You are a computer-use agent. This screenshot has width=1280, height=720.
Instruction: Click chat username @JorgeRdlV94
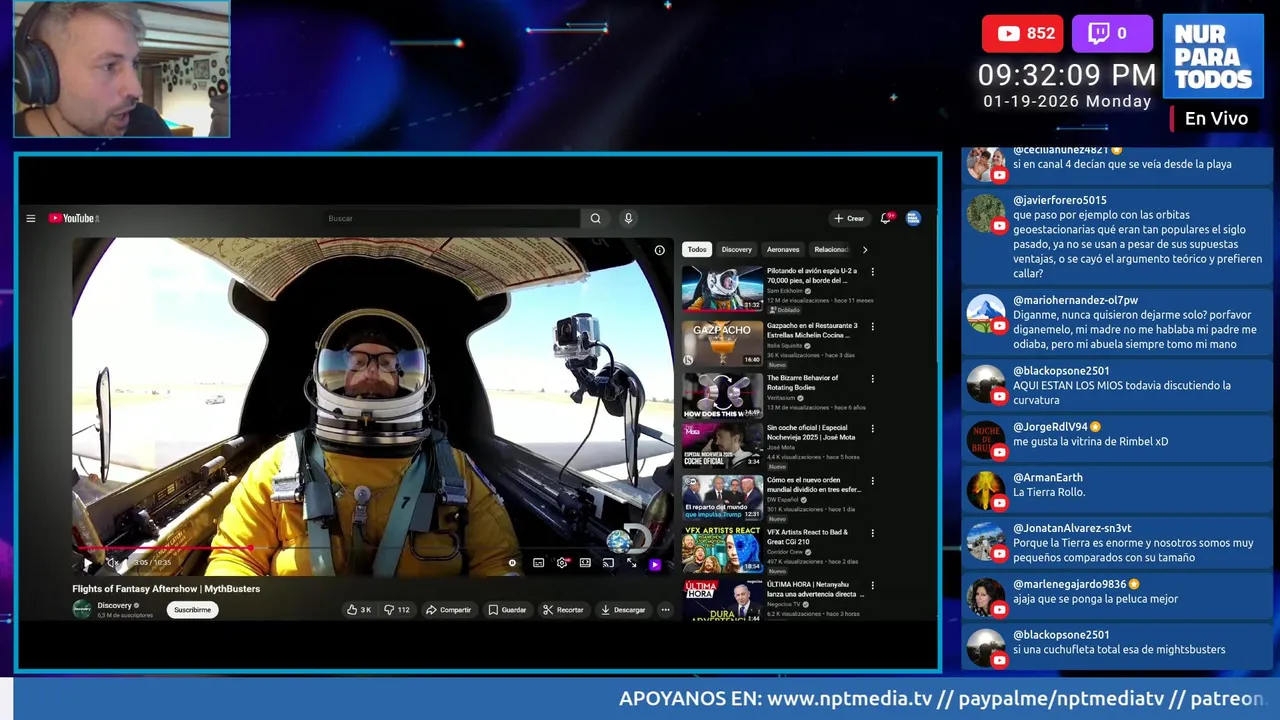coord(1050,427)
